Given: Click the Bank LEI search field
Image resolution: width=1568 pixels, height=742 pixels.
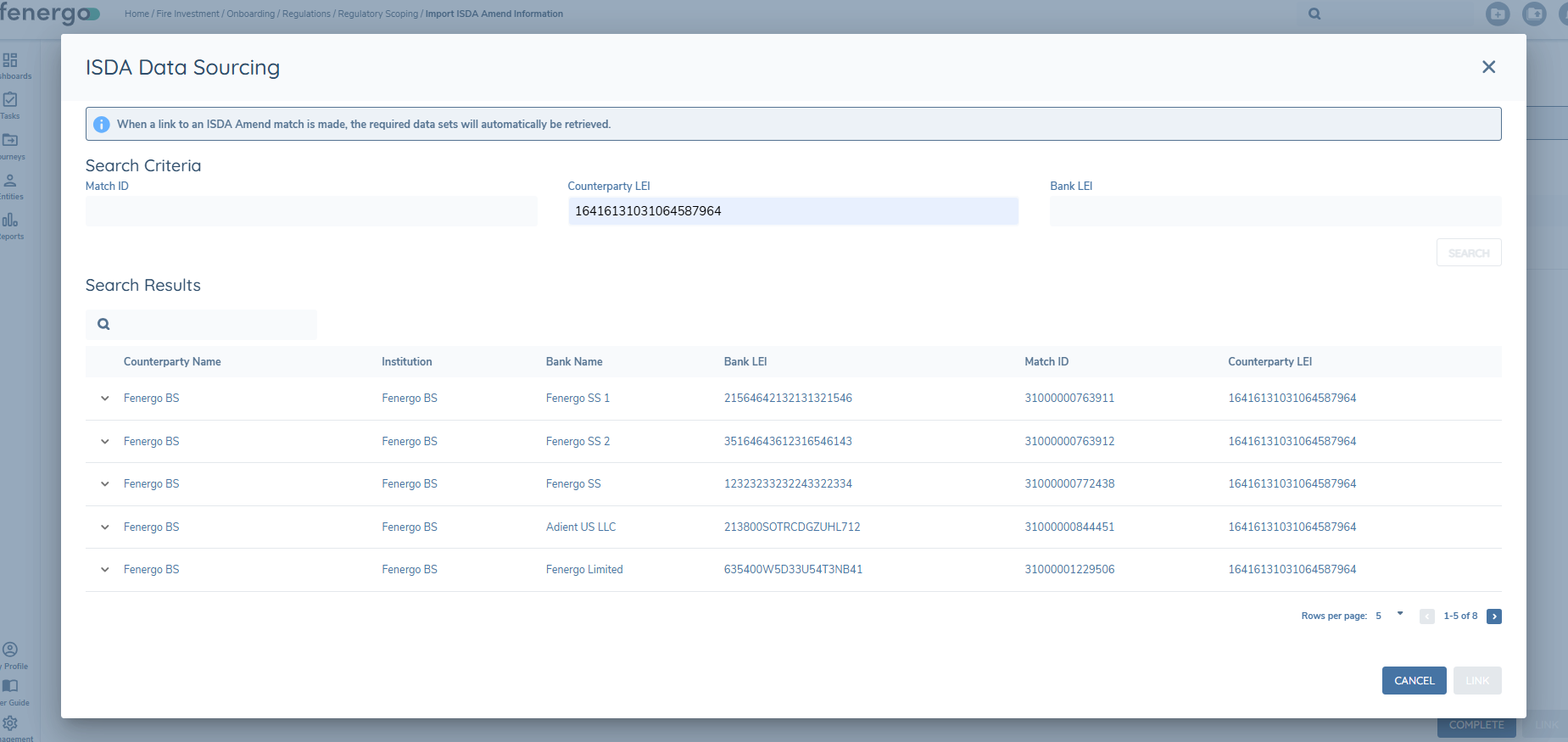Looking at the screenshot, I should click(1275, 211).
